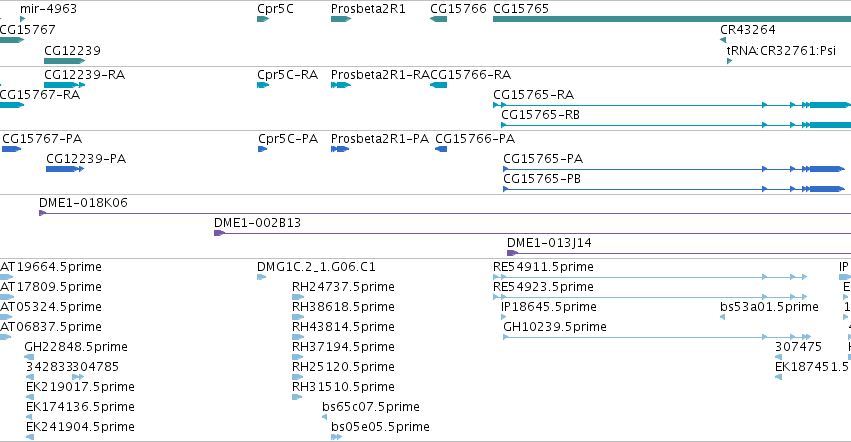Click the DME1-018K06 clone label

(x=83, y=203)
